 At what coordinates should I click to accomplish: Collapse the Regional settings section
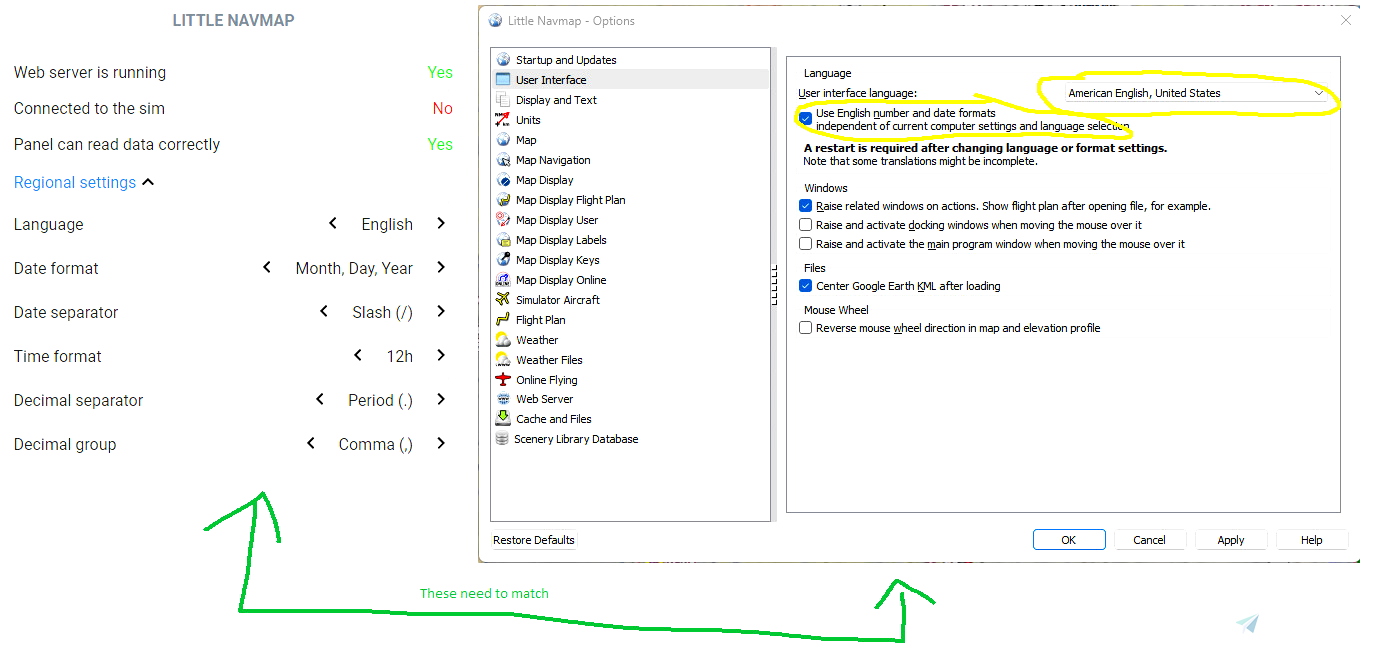tap(84, 182)
